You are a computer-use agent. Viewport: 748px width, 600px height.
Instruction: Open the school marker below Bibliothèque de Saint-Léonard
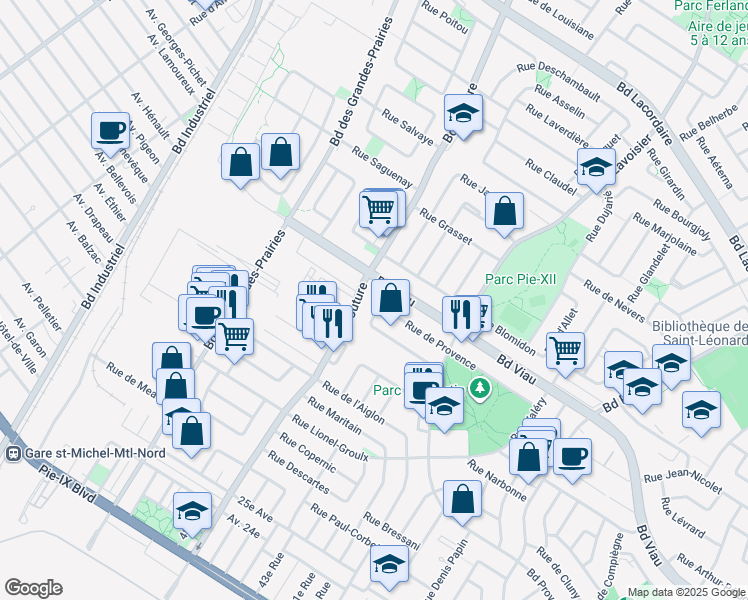(672, 364)
